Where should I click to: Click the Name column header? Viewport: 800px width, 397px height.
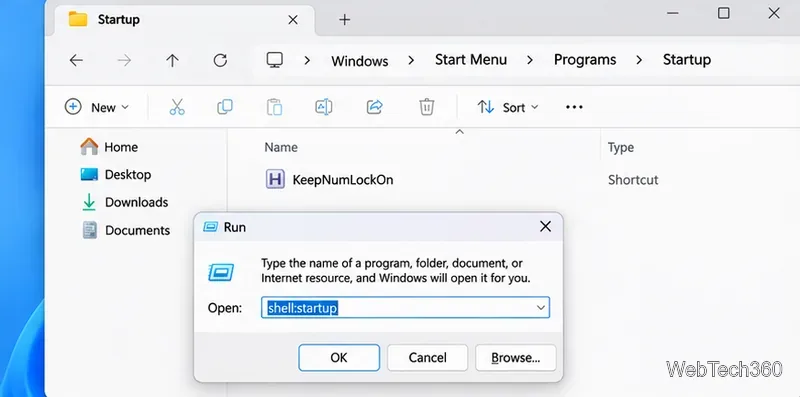point(281,147)
